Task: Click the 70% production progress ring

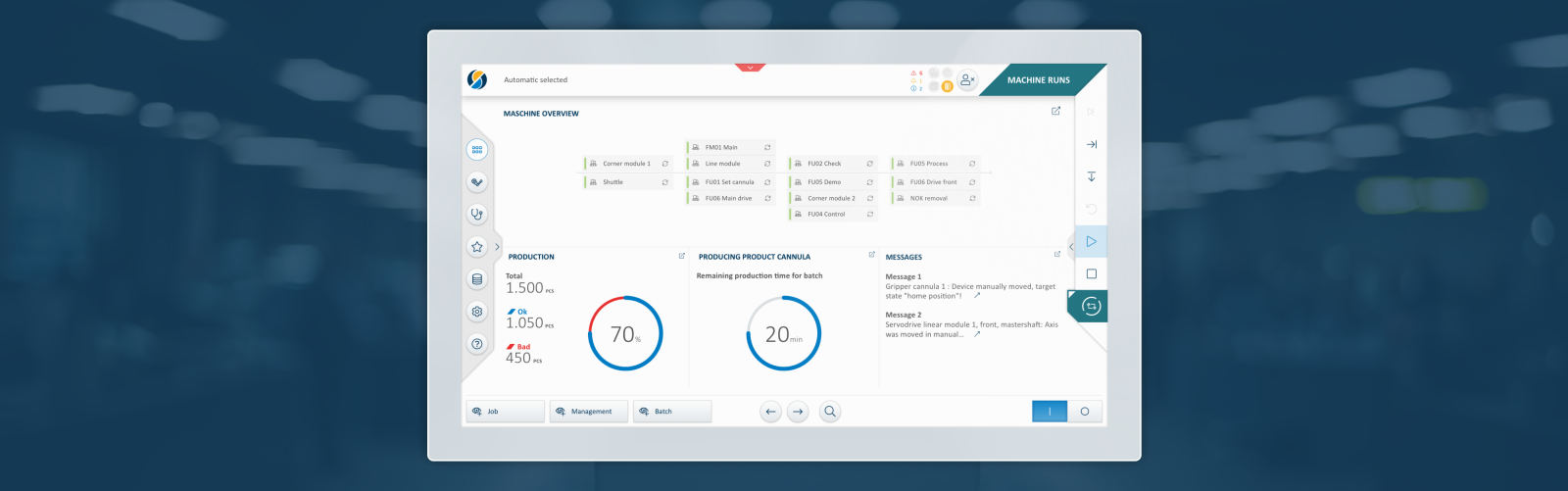Action: coord(625,334)
